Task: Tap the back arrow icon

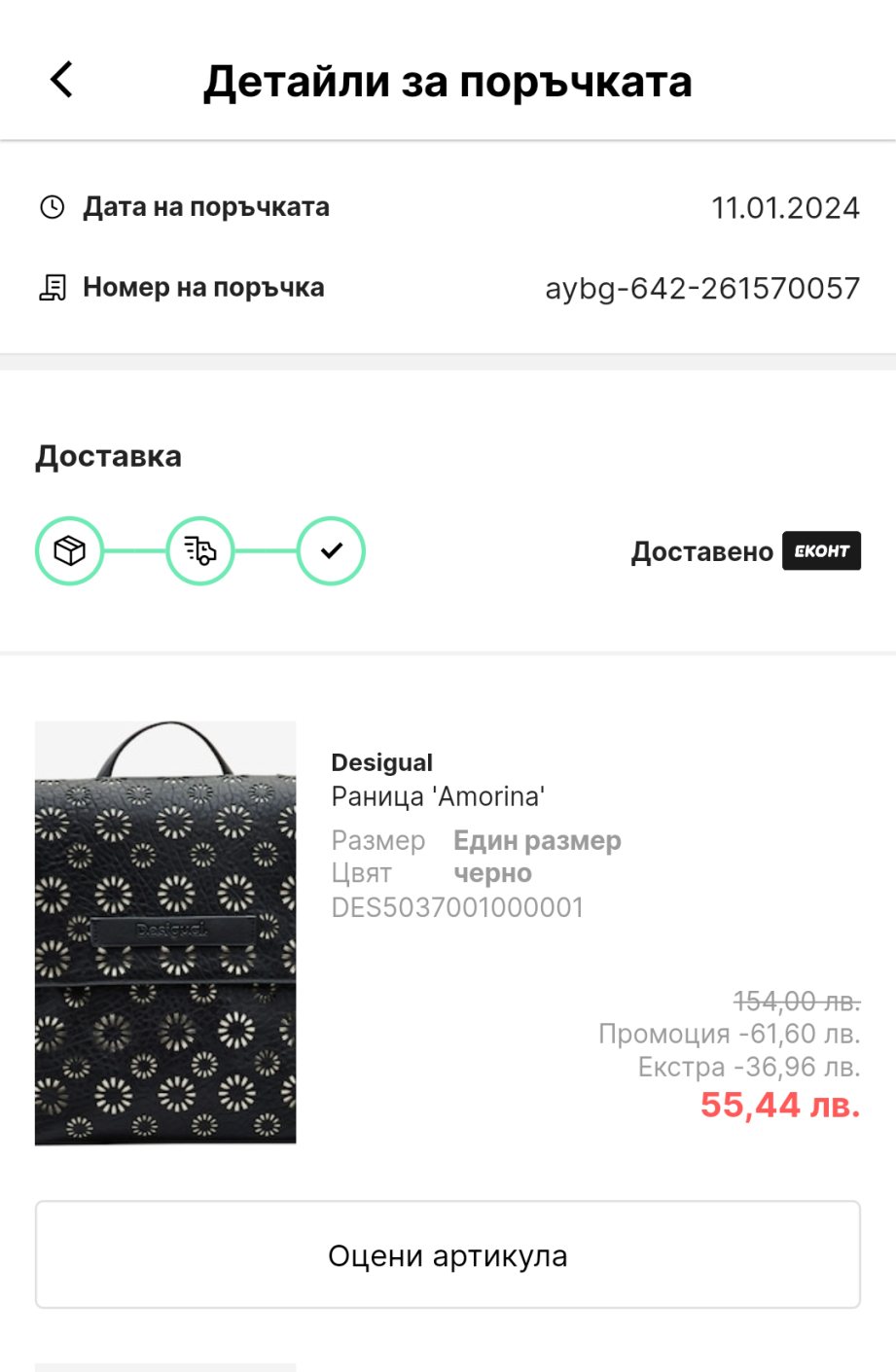Action: pos(61,80)
